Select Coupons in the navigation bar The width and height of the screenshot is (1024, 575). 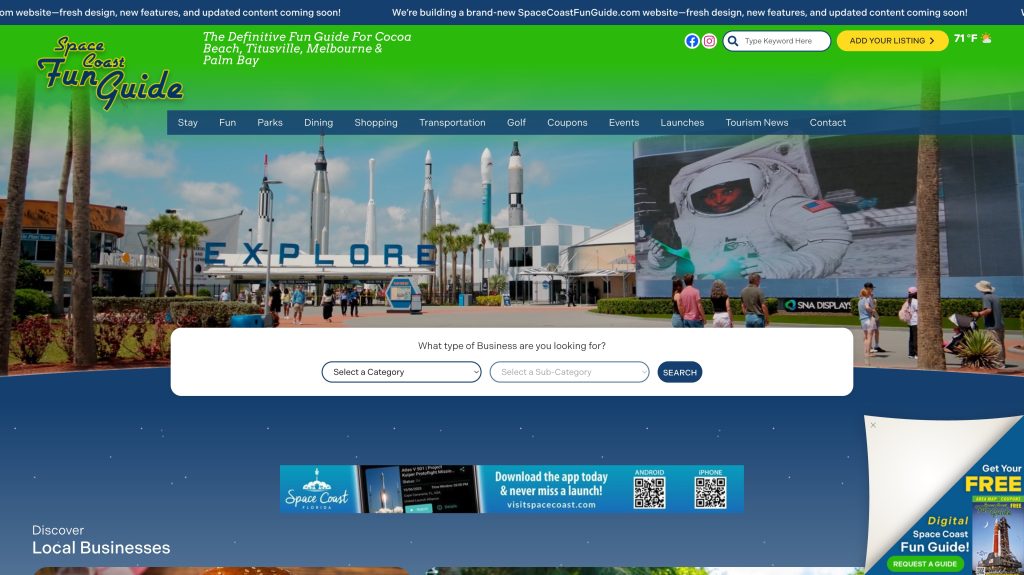(567, 123)
